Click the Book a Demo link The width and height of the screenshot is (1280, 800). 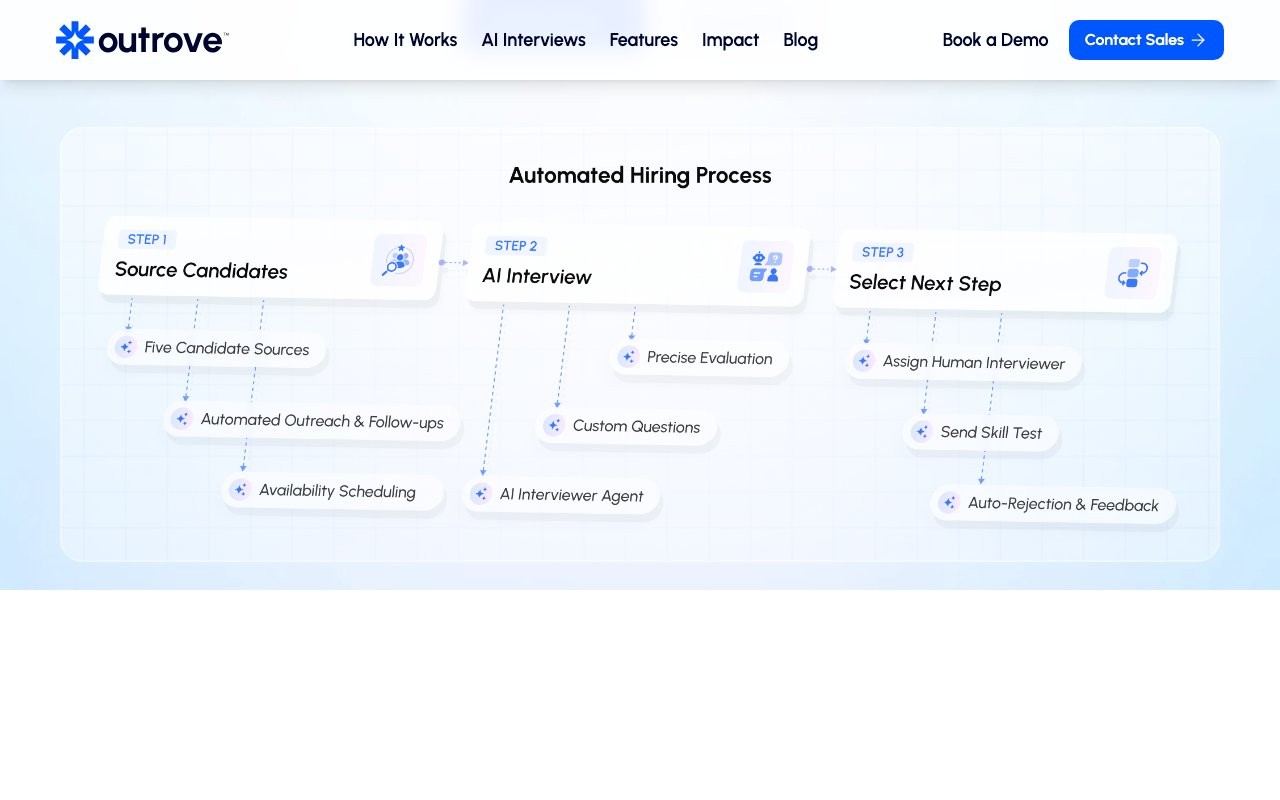995,40
